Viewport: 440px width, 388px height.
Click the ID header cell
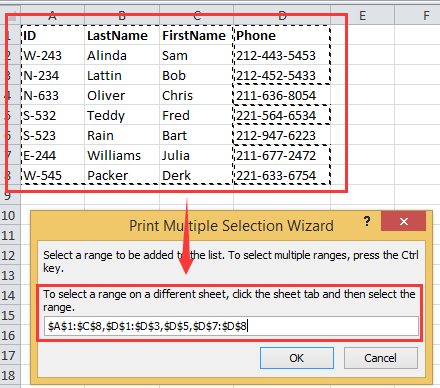tap(53, 35)
